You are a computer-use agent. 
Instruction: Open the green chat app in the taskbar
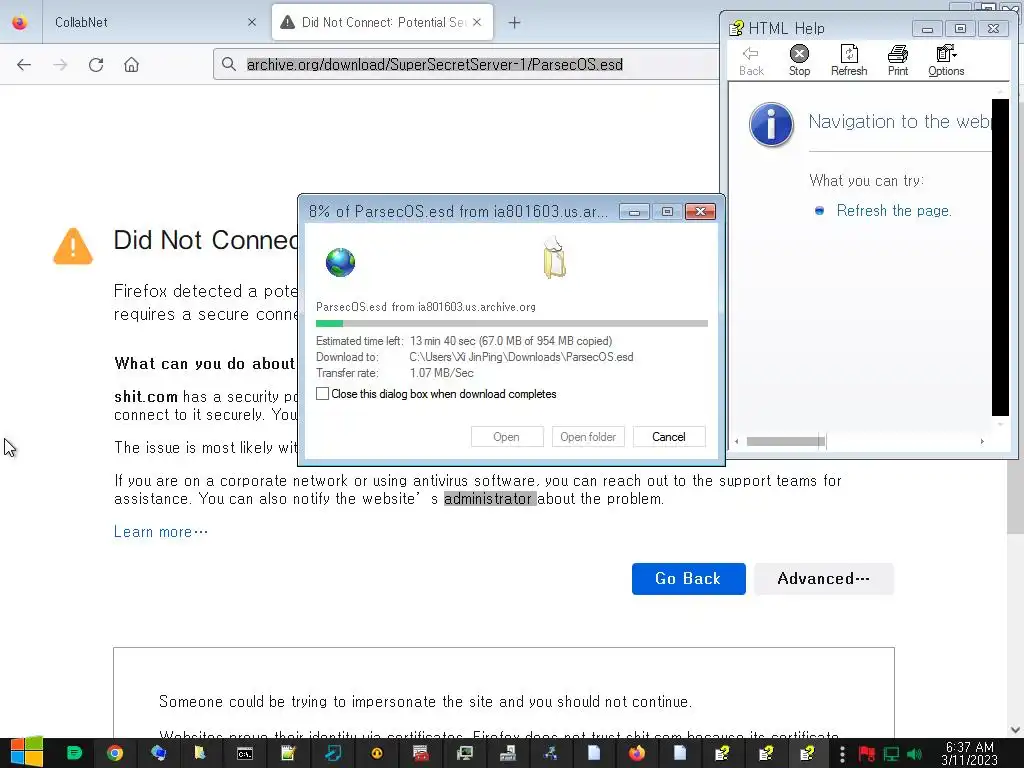[74, 754]
